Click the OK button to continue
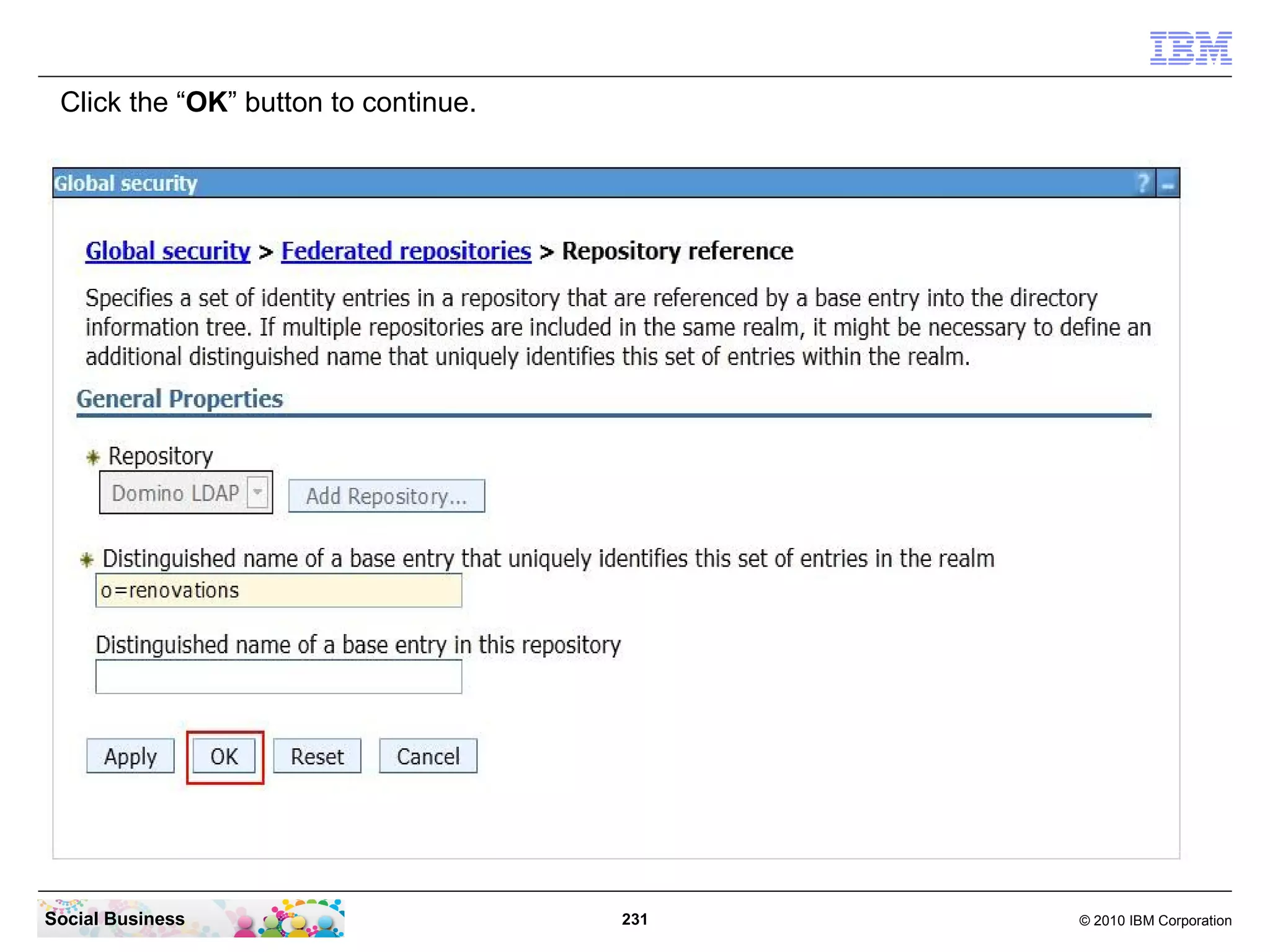This screenshot has height=952, width=1270. pyautogui.click(x=224, y=756)
